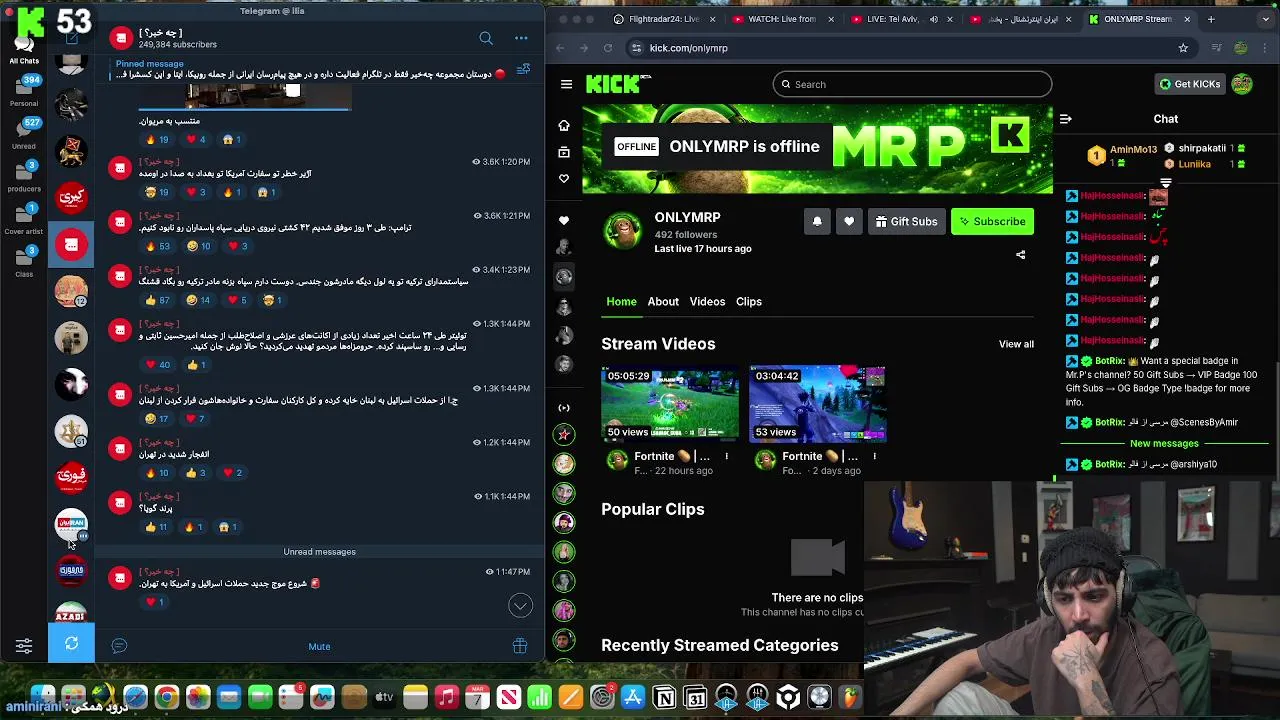Image resolution: width=1280 pixels, height=720 pixels.
Task: Open the 05:05:29 Fortnite stream video
Action: 670,404
